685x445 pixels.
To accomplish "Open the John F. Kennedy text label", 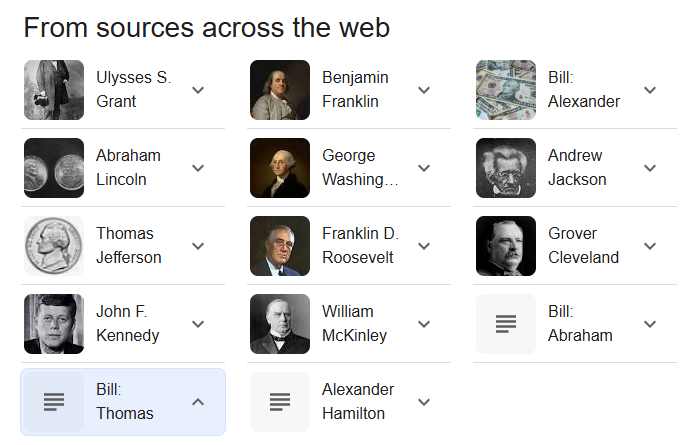I will click(127, 324).
